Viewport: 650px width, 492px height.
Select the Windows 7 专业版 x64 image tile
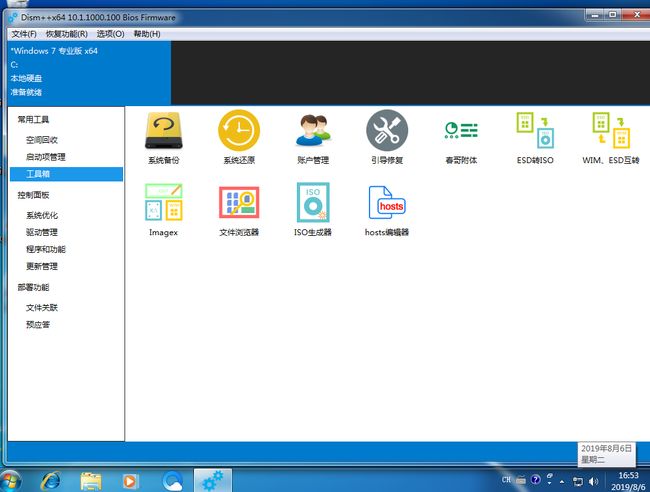click(x=89, y=73)
